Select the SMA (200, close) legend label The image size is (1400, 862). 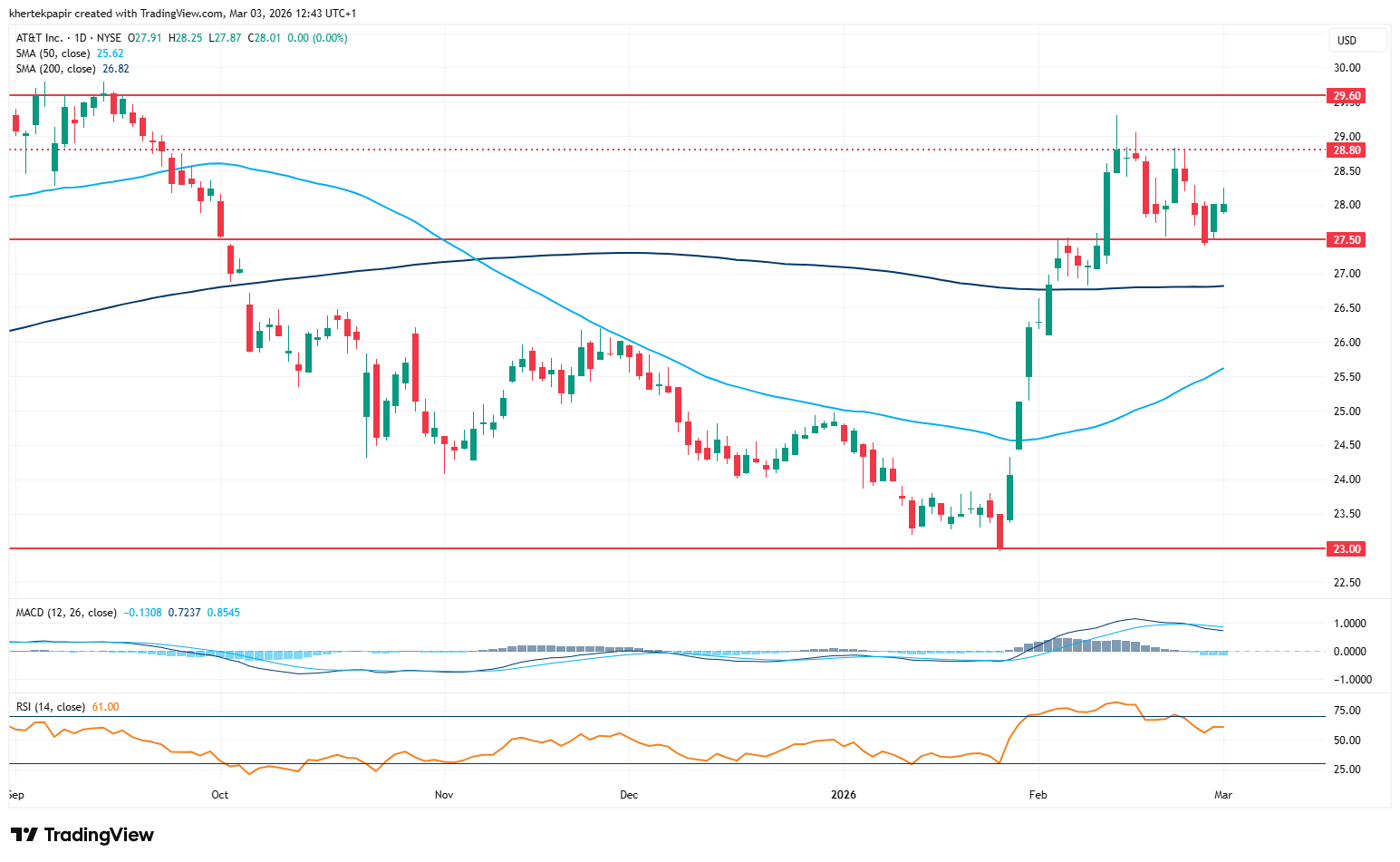[55, 69]
